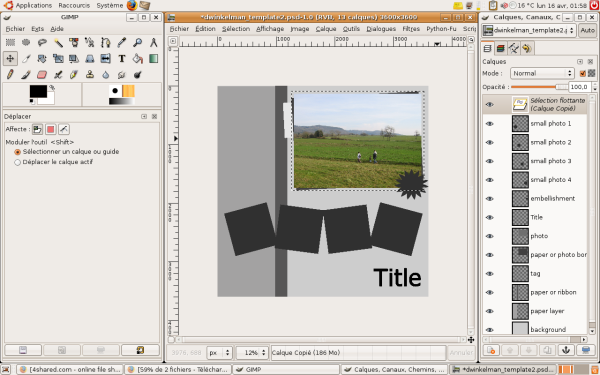Click the foreground black color swatch
The image size is (600, 375).
pos(38,91)
